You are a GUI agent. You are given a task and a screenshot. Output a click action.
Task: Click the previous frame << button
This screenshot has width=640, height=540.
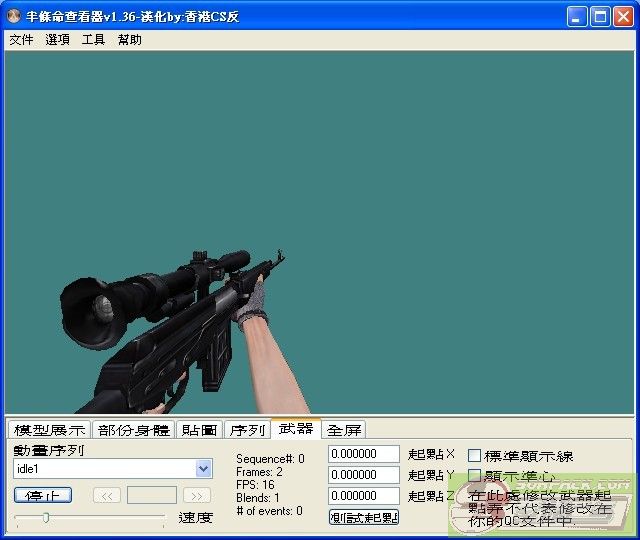[106, 495]
